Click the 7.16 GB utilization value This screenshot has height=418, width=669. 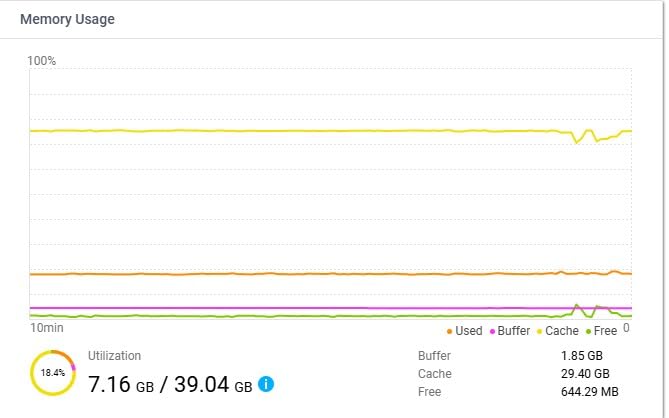(x=121, y=384)
